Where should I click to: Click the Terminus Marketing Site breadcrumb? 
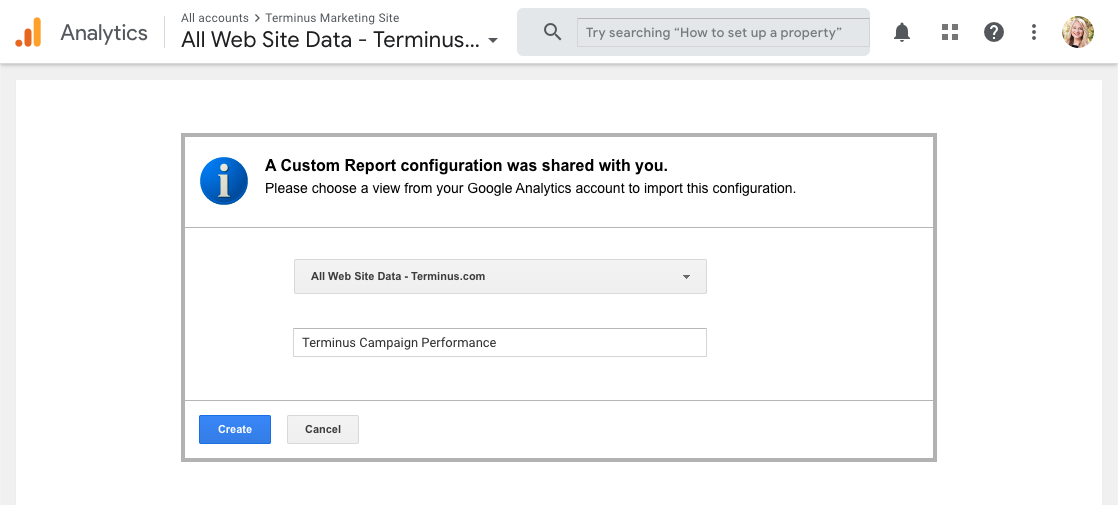point(332,18)
